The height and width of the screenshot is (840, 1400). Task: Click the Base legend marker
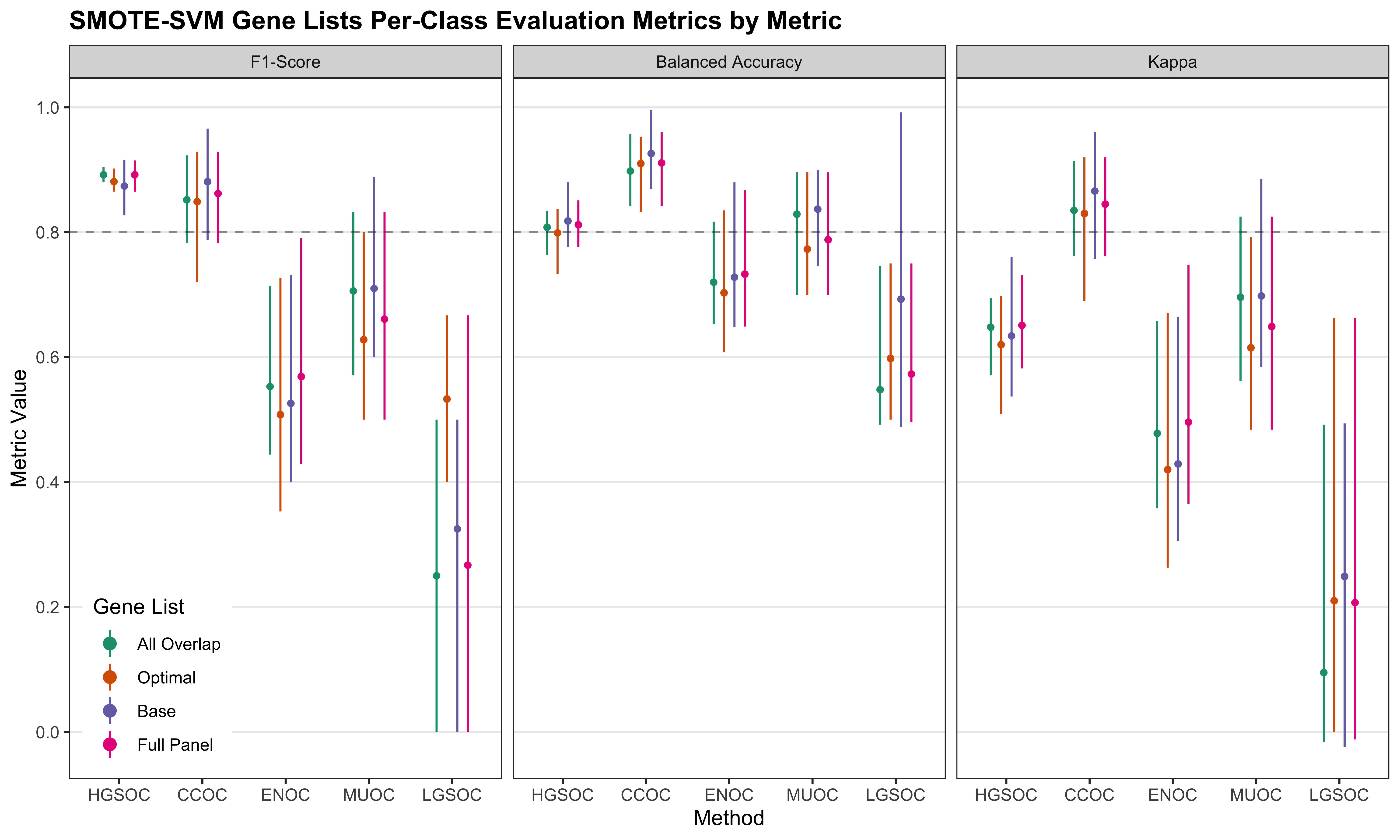tap(110, 711)
